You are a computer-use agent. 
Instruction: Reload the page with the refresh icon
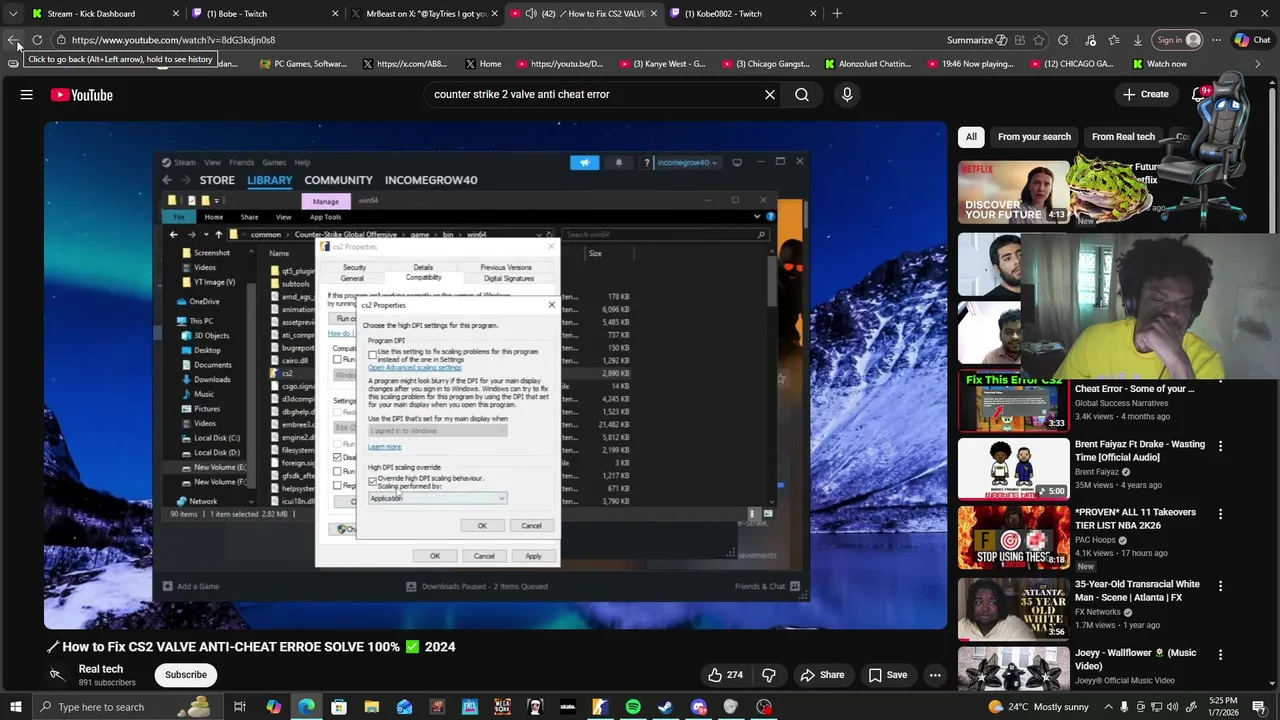[x=37, y=40]
